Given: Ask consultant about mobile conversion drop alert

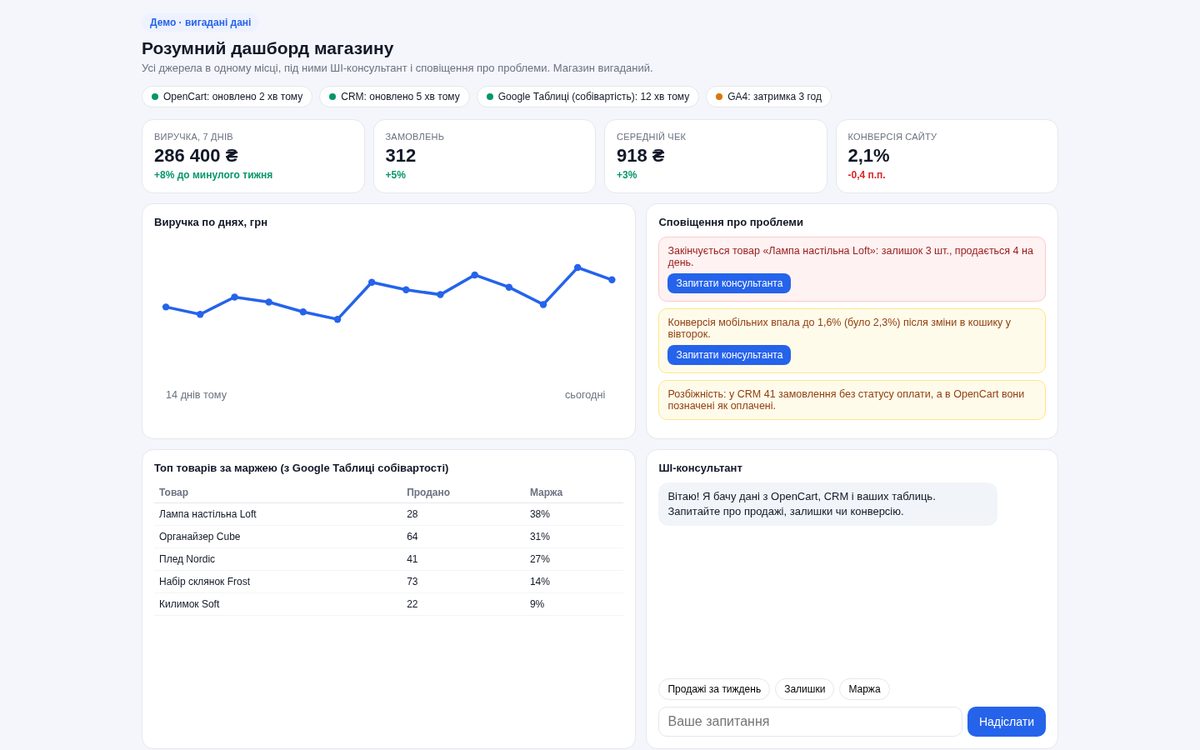Looking at the screenshot, I should coord(729,355).
